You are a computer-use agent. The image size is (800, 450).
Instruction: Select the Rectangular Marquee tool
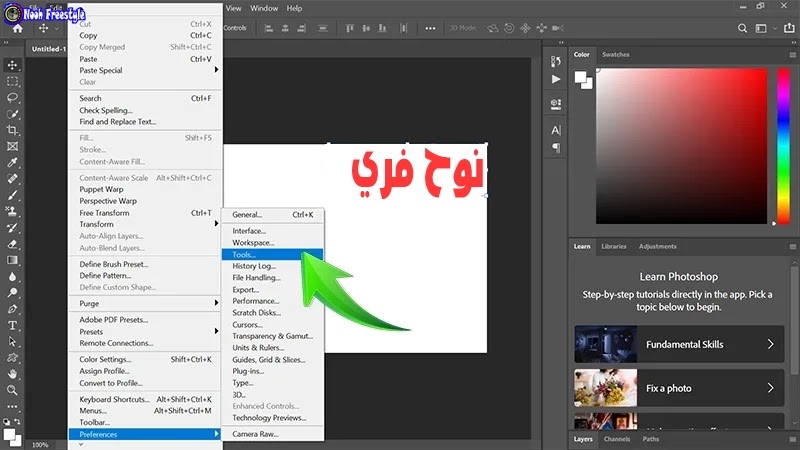point(12,82)
